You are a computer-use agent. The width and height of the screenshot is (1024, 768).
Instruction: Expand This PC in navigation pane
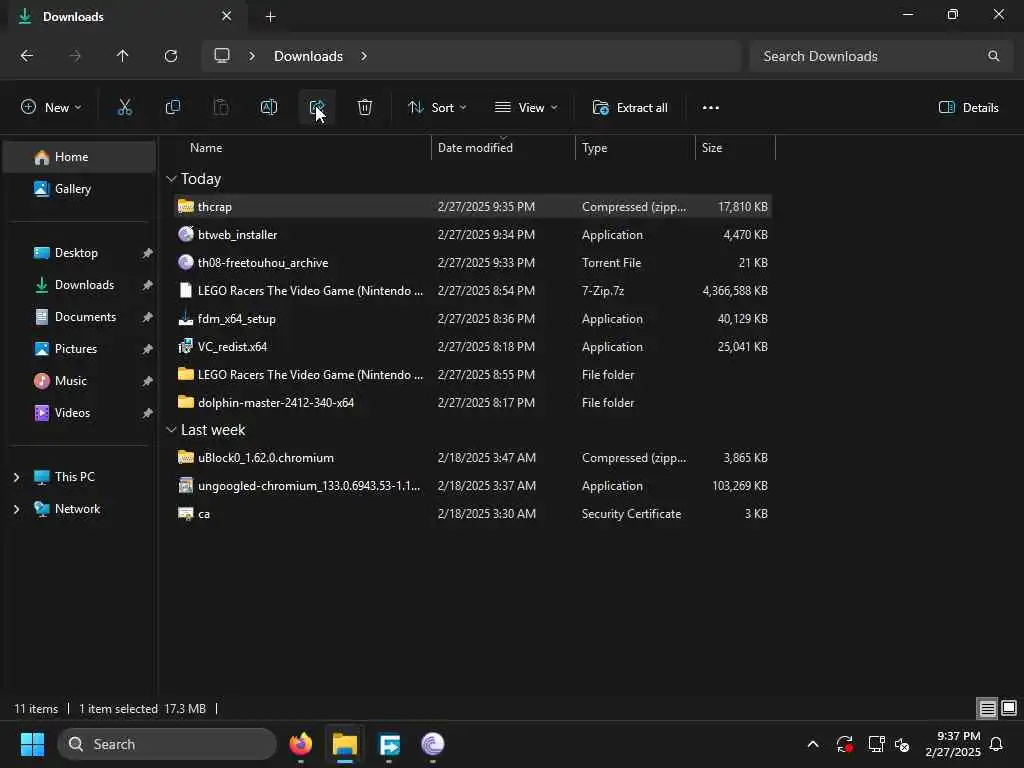[16, 477]
